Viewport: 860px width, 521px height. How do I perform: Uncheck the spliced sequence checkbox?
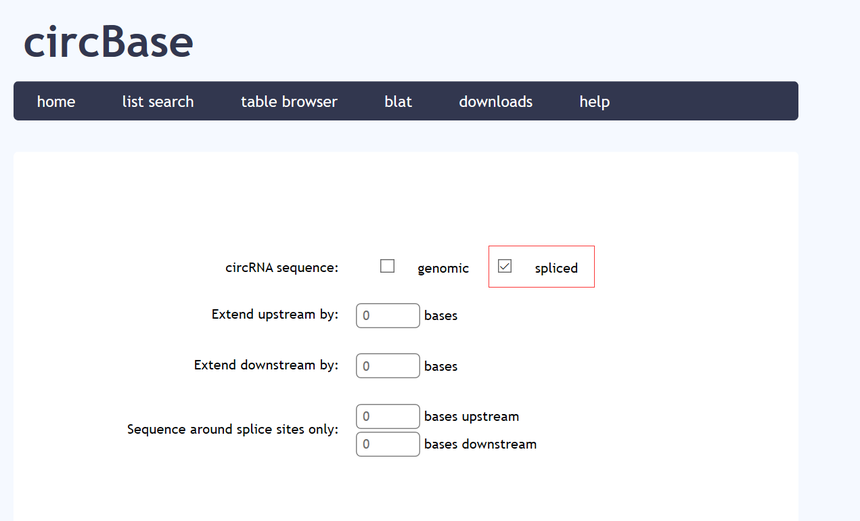[x=505, y=266]
